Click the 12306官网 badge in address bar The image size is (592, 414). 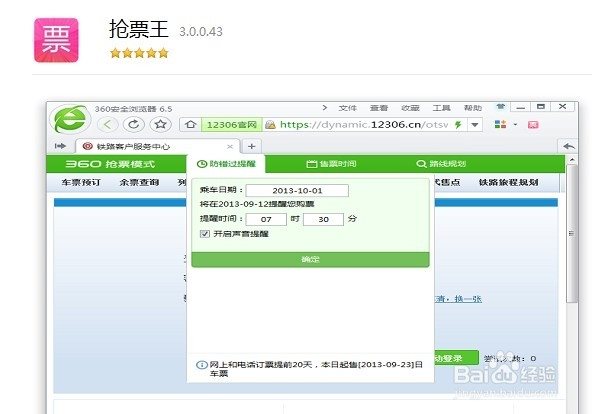[x=231, y=125]
